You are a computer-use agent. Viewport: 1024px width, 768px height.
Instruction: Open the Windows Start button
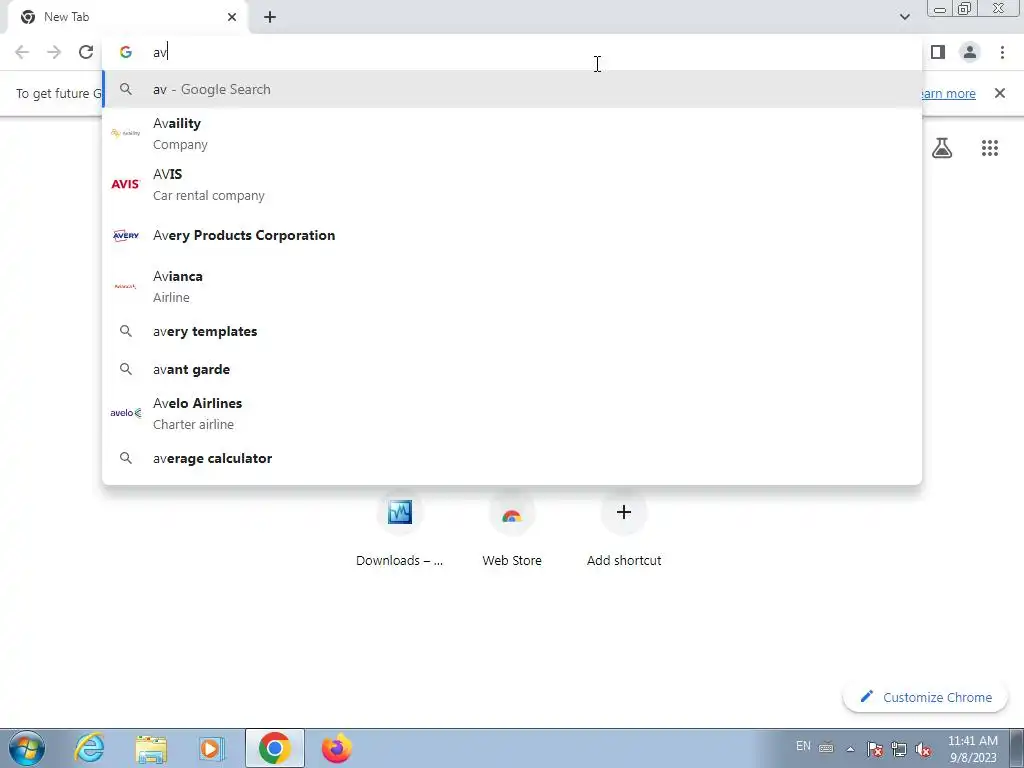click(27, 748)
